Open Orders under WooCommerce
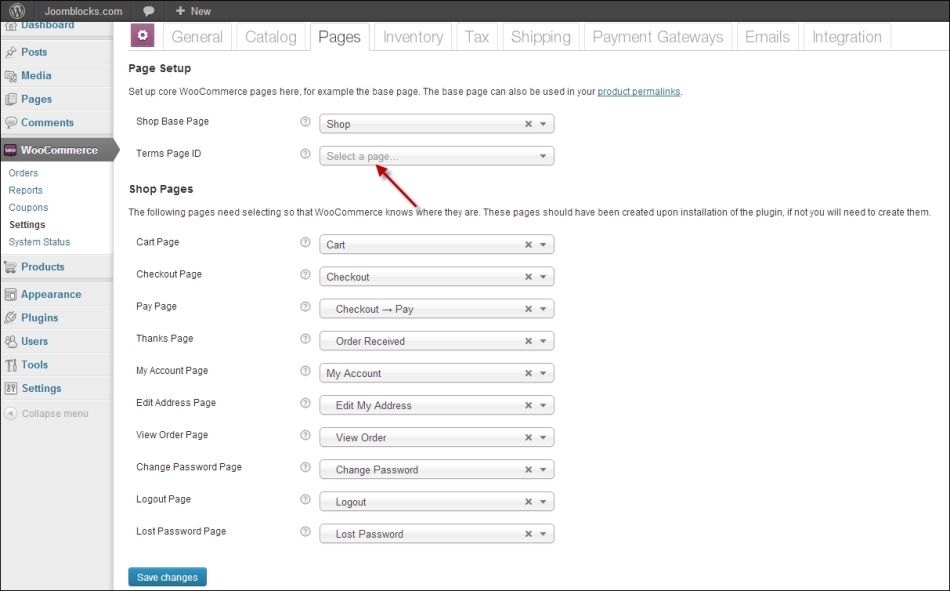Image resolution: width=950 pixels, height=591 pixels. (23, 173)
